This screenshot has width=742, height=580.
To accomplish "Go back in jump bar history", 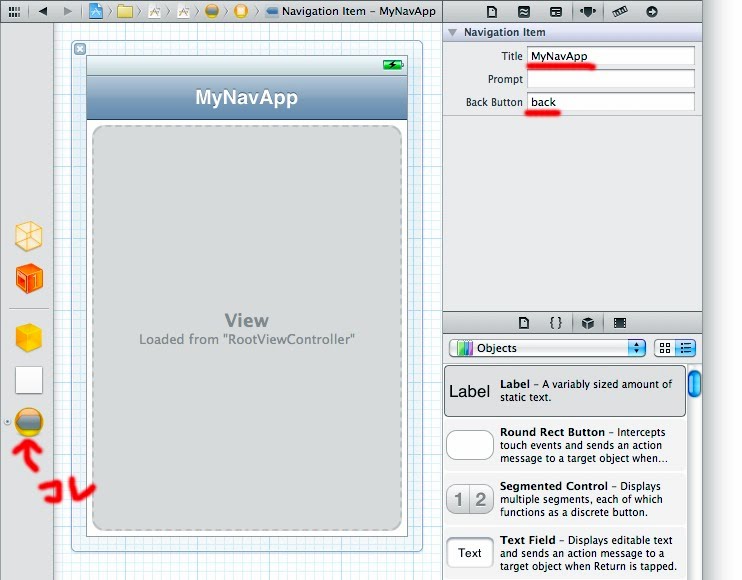I will point(43,12).
